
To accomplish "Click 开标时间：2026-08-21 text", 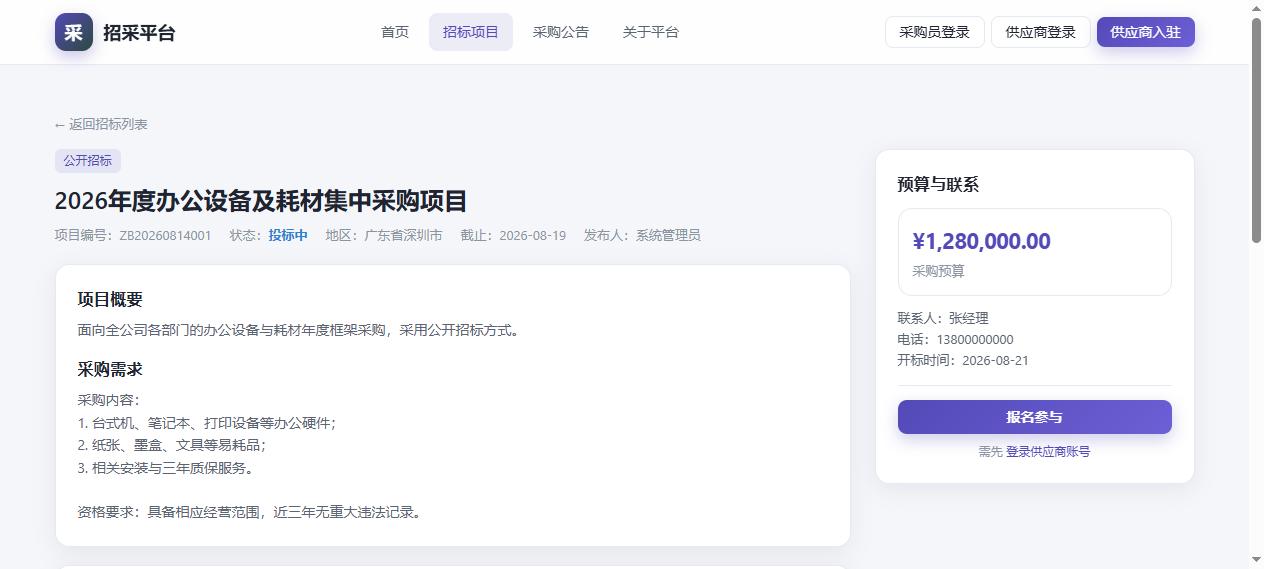I will [963, 360].
